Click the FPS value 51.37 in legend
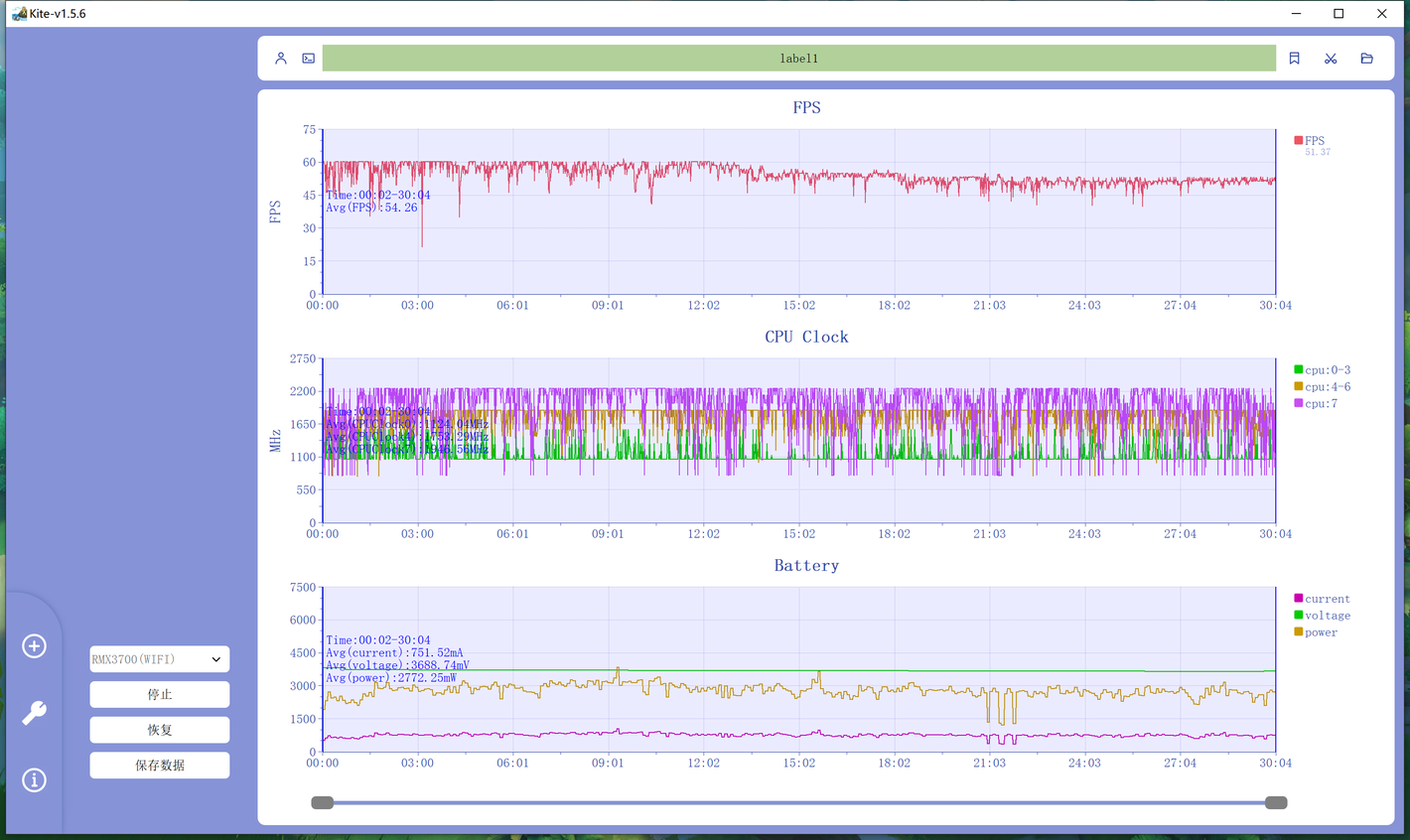Image resolution: width=1410 pixels, height=840 pixels. coord(1318,152)
